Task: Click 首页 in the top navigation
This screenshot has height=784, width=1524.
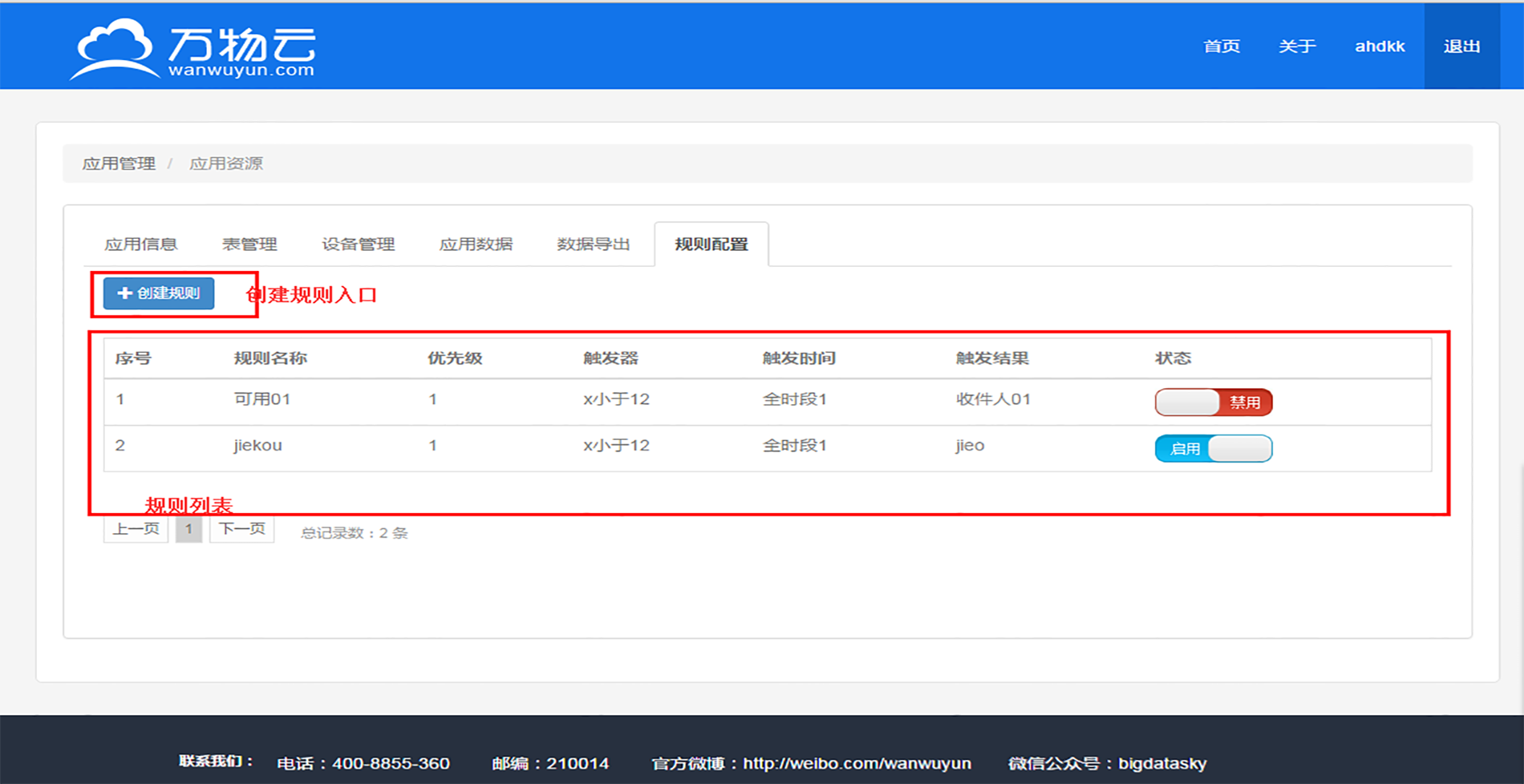Action: tap(1222, 46)
